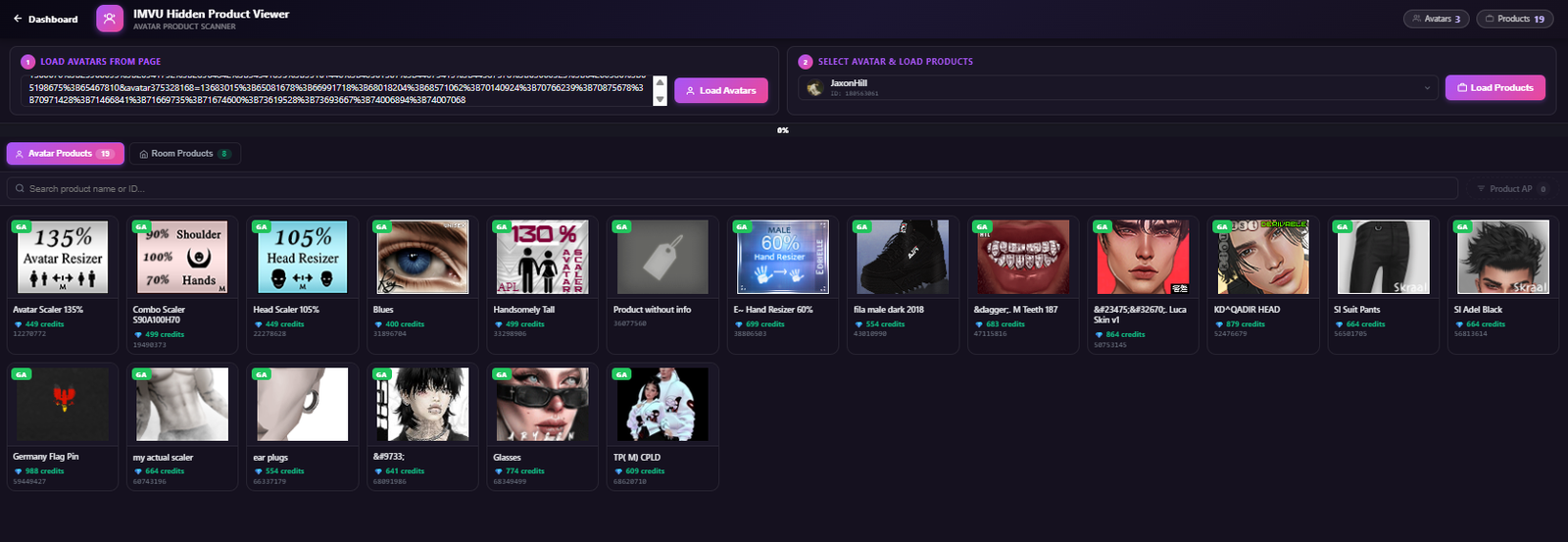Screen dimensions: 1568x542
Task: Click the Load Avatars button
Action: (x=721, y=90)
